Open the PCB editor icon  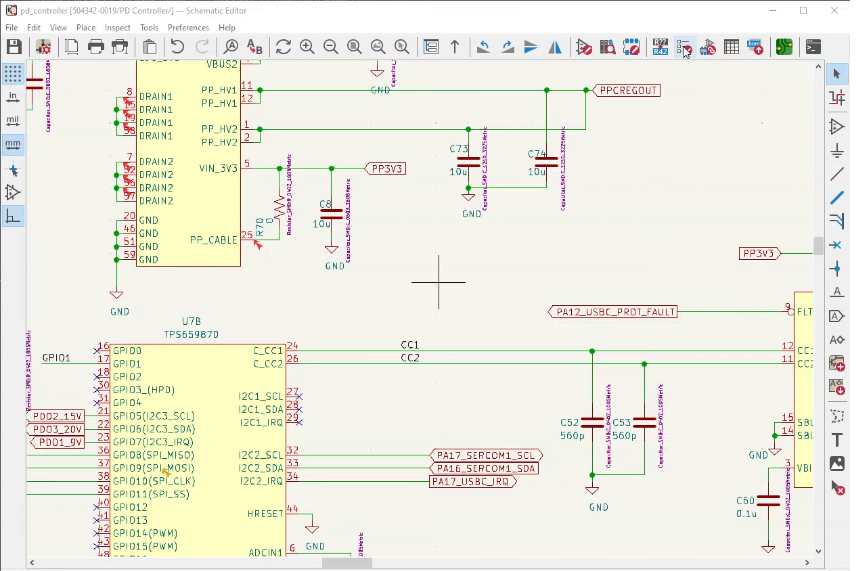pos(784,47)
